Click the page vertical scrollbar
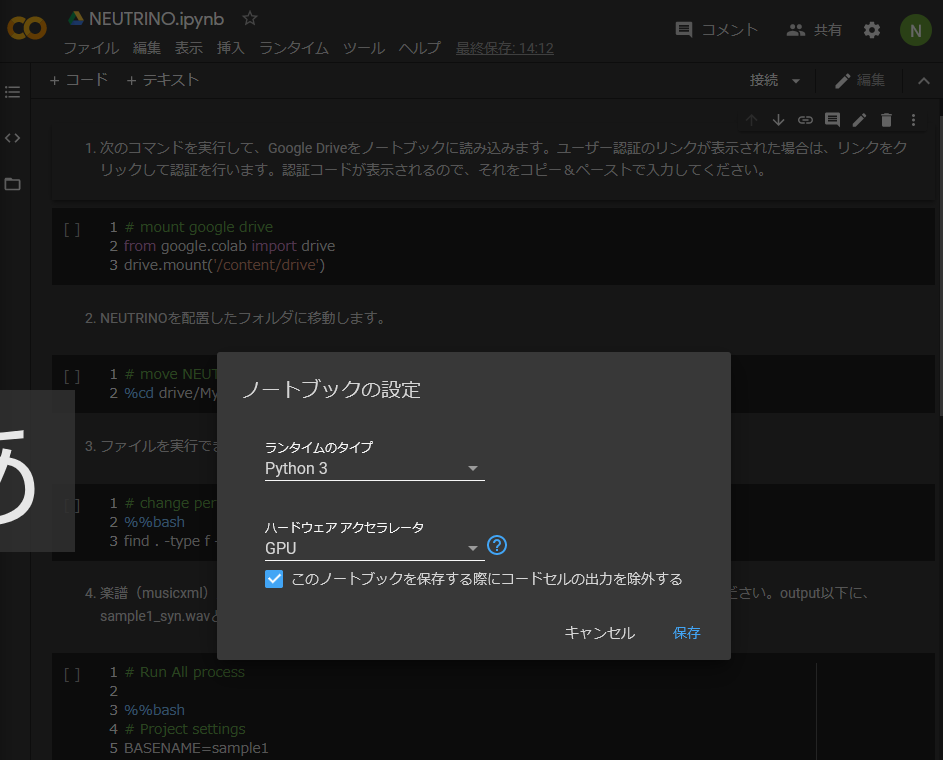The height and width of the screenshot is (760, 943). pyautogui.click(x=941, y=265)
